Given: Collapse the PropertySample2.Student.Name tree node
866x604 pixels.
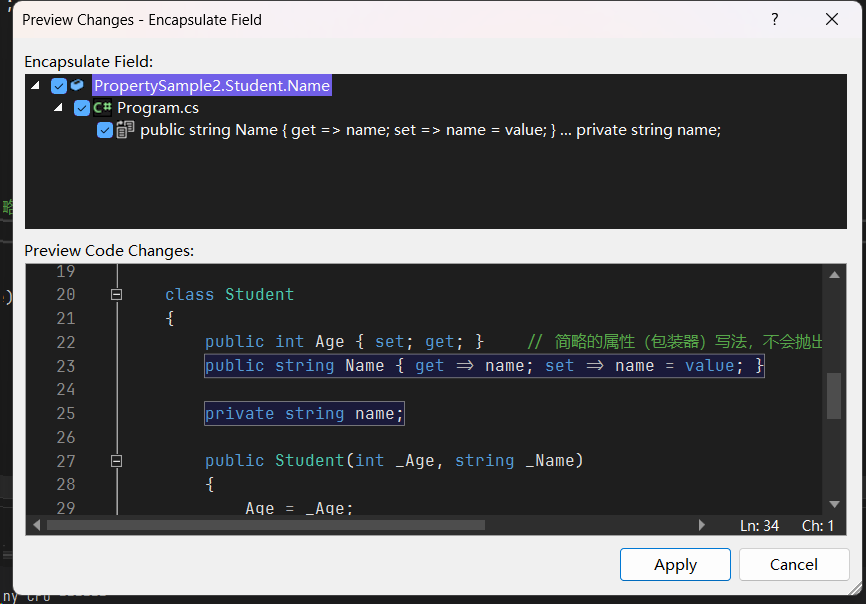Looking at the screenshot, I should [x=35, y=85].
